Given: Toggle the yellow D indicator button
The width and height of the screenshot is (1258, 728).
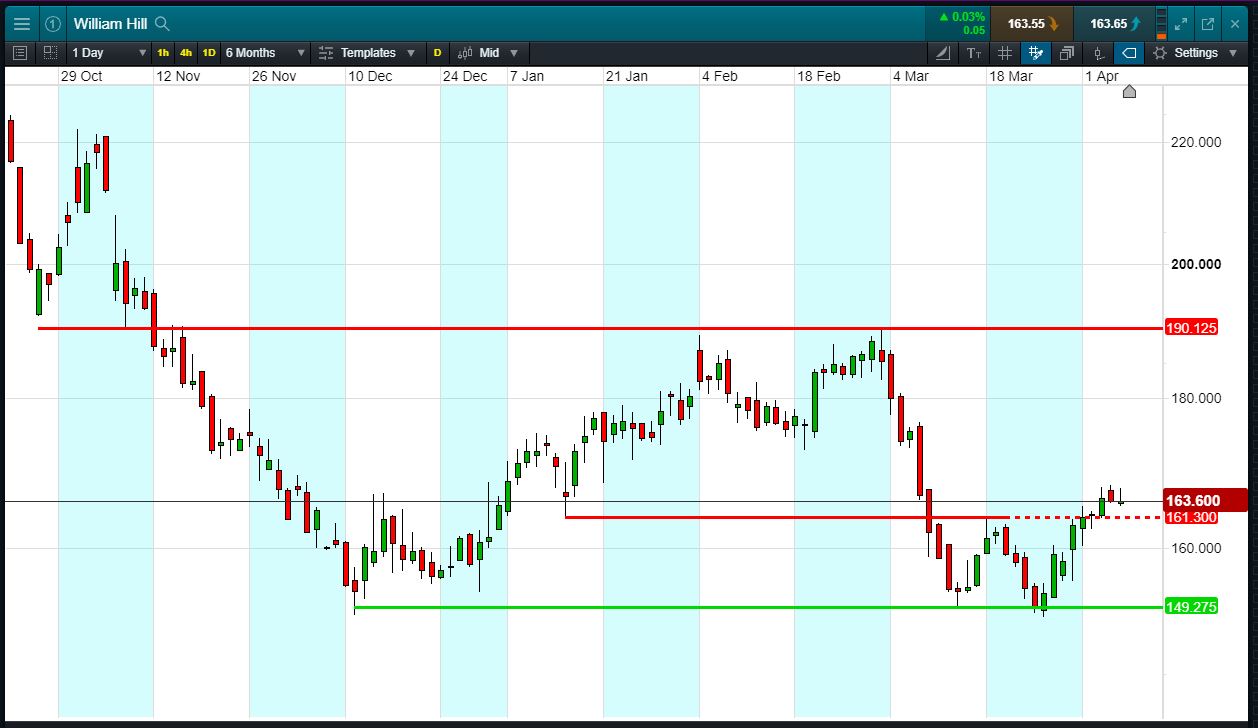Looking at the screenshot, I should coord(437,53).
